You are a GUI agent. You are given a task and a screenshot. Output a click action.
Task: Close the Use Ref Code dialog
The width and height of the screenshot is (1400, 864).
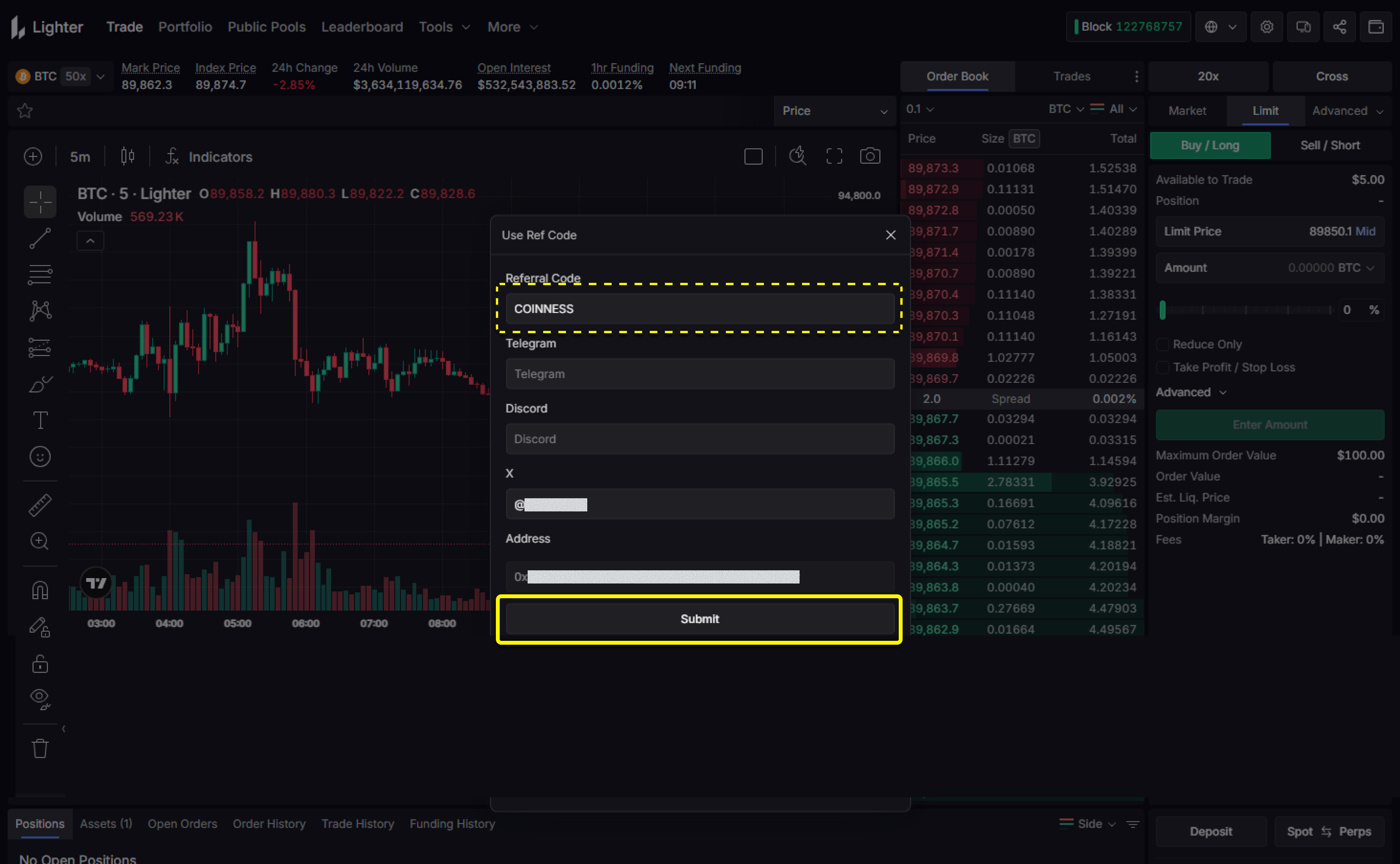tap(890, 235)
